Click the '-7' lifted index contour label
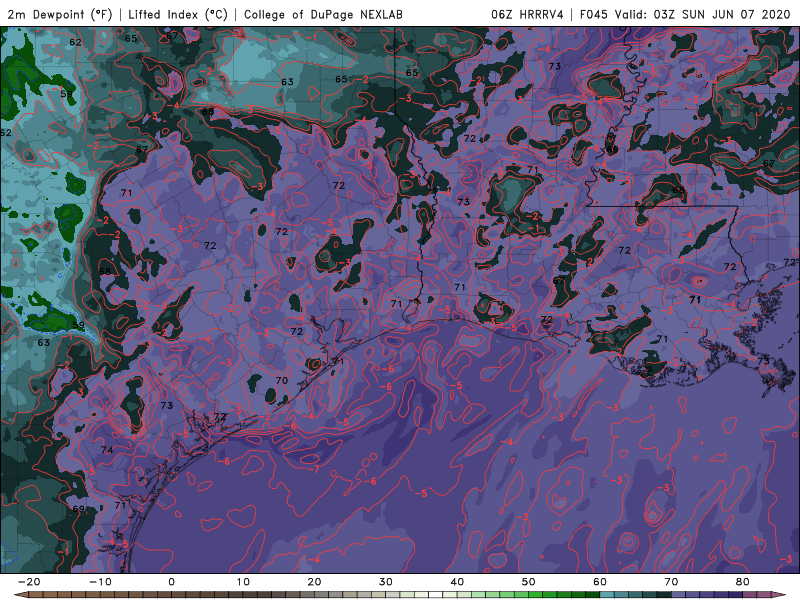The height and width of the screenshot is (600, 800). click(x=314, y=469)
